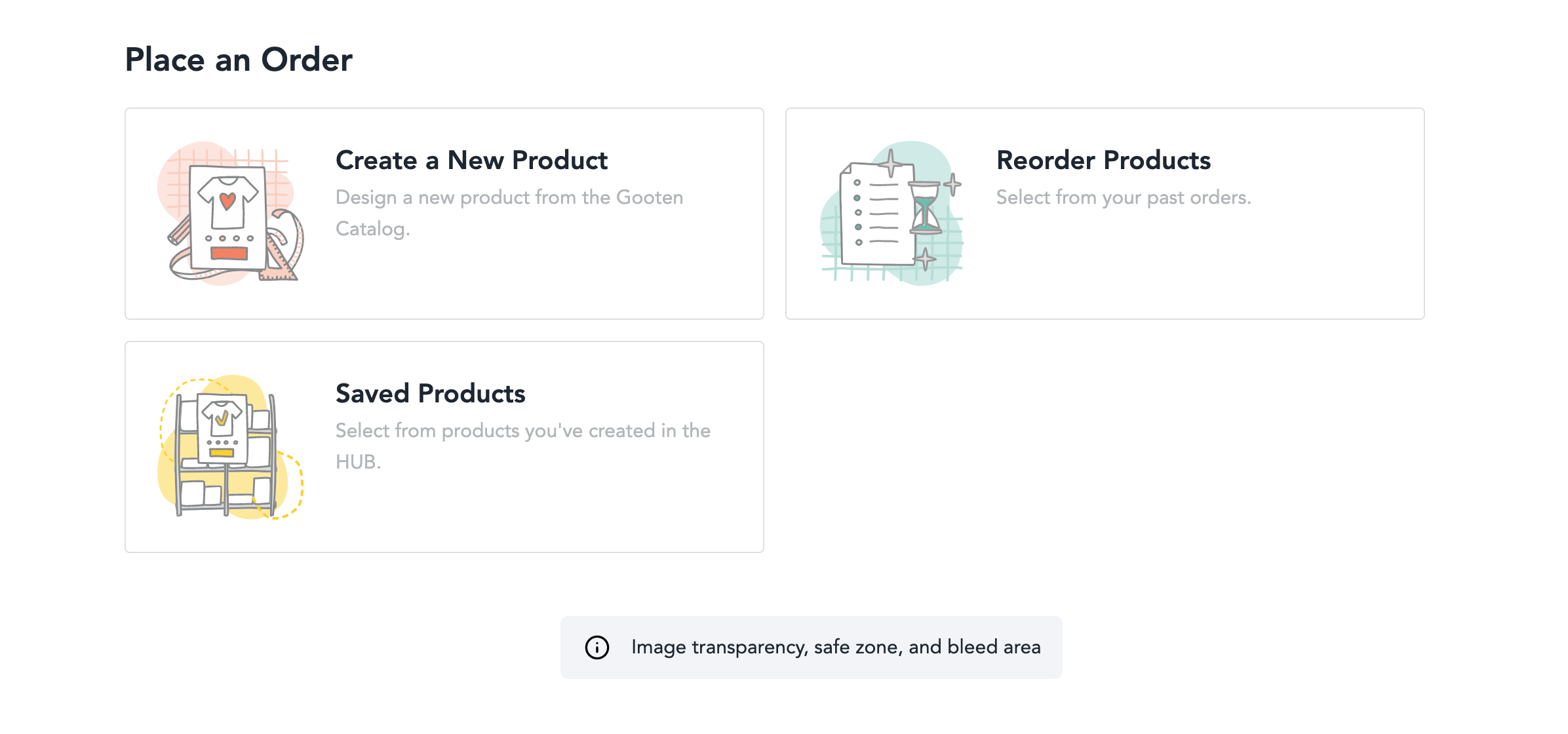Click the bullet list dots in Reorder illustration
The width and height of the screenshot is (1568, 734).
coord(857,212)
